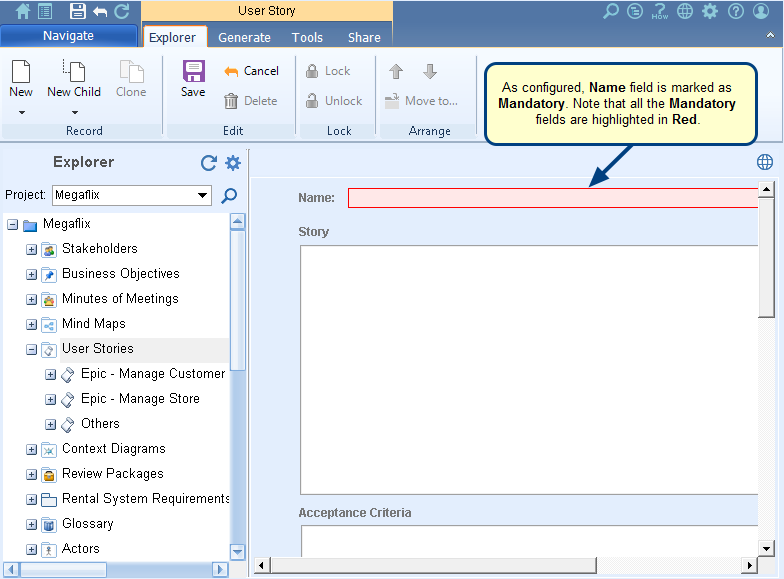Click the form's vertical scrollbar down arrow
The width and height of the screenshot is (784, 579).
(x=766, y=548)
